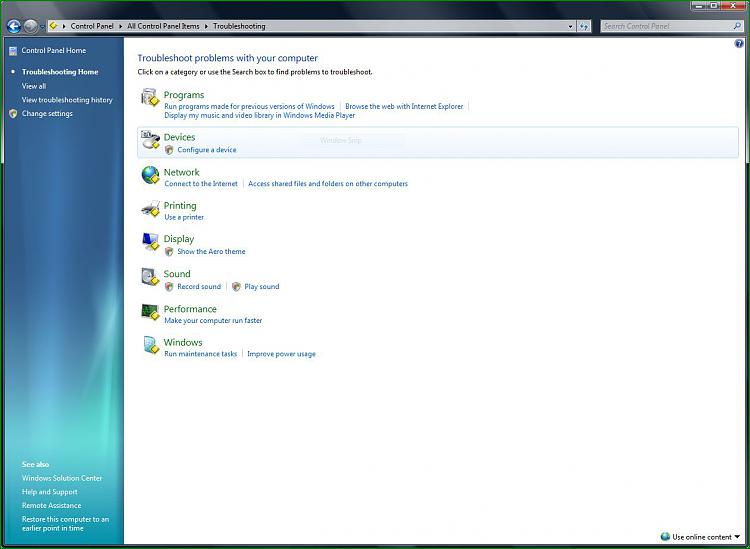Open the Programs category heading
The height and width of the screenshot is (549, 750).
point(184,95)
